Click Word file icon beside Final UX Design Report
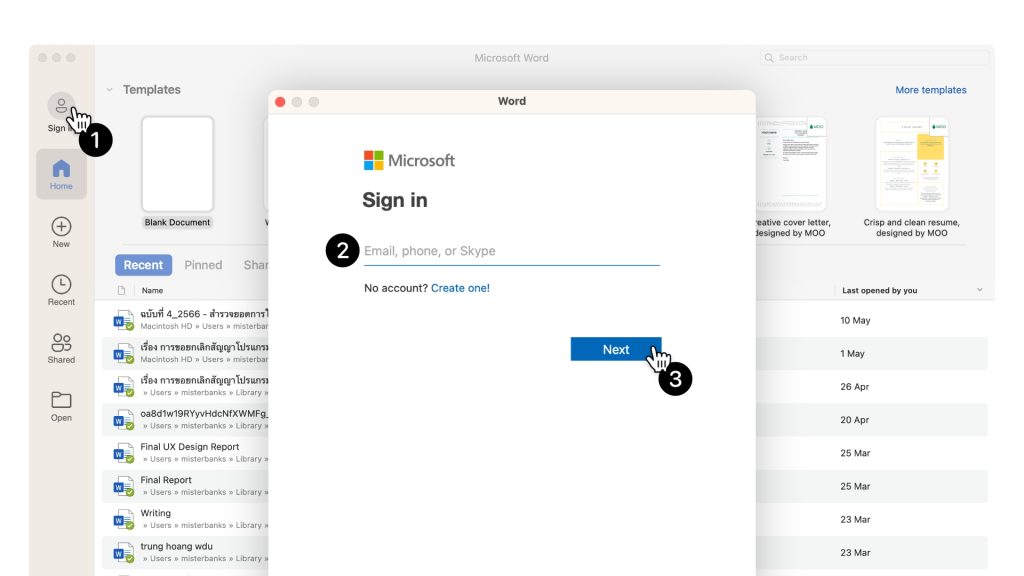Image resolution: width=1024 pixels, height=576 pixels. point(123,453)
